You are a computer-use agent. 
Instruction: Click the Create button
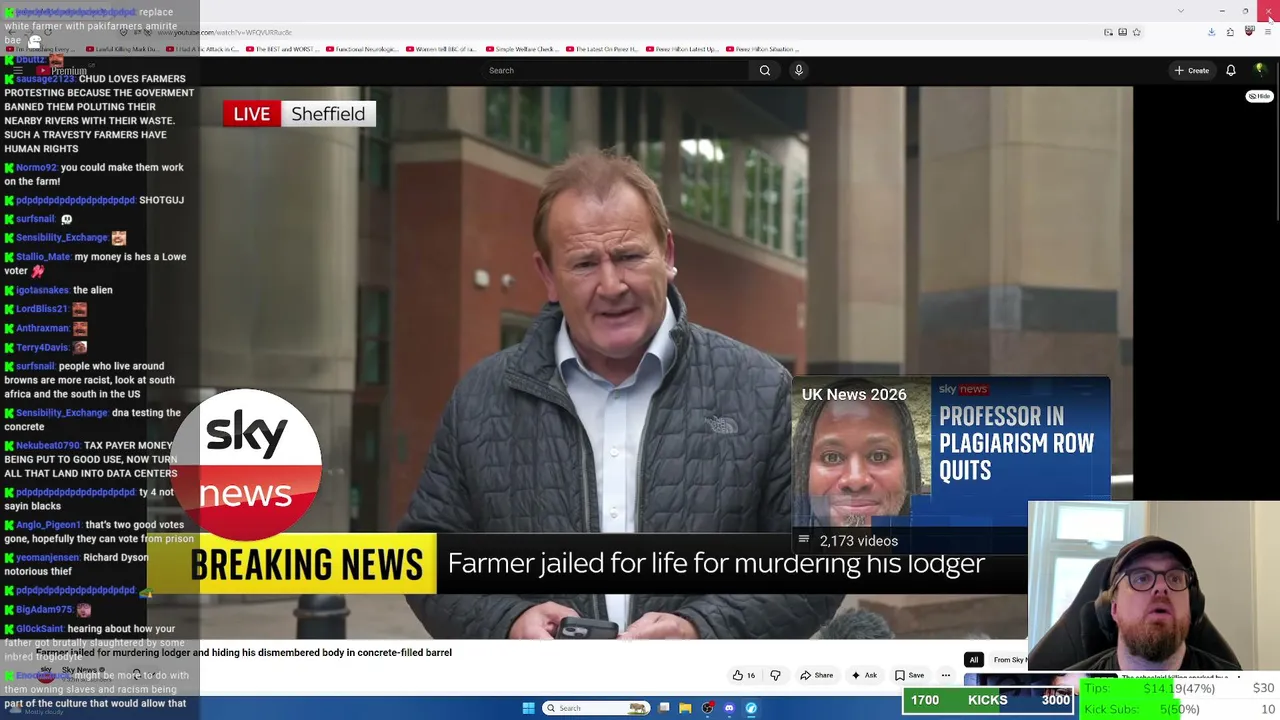[1192, 70]
